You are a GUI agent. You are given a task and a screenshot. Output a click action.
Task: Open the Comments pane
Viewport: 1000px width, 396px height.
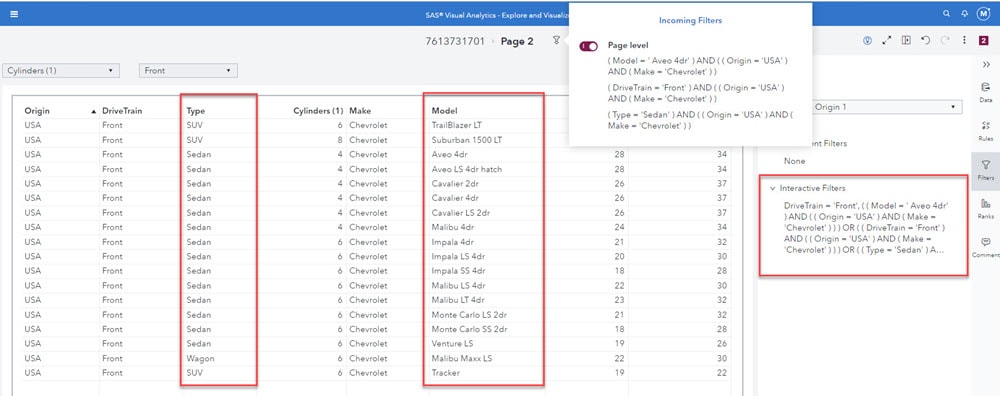click(986, 247)
